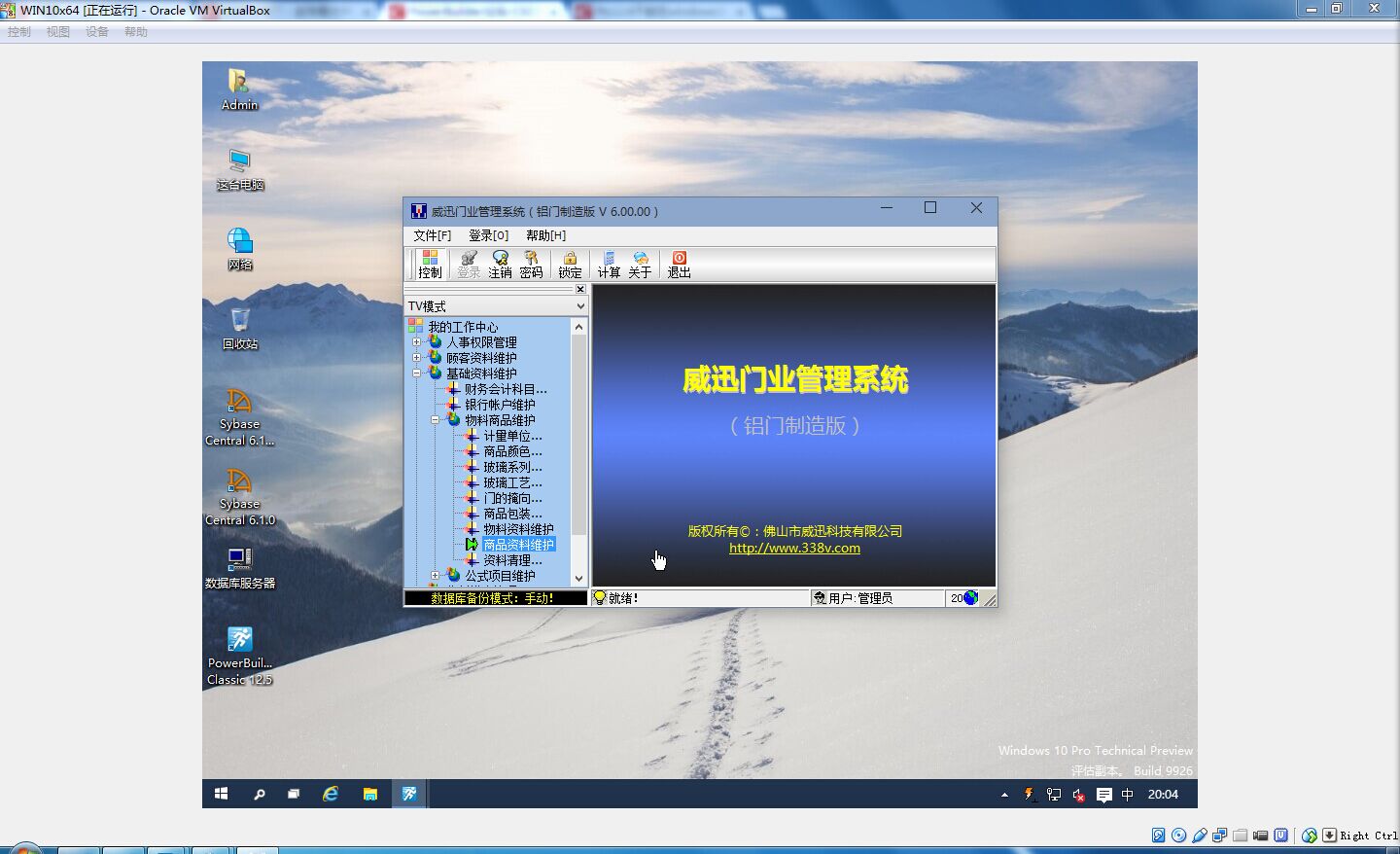Expand the 顾客资料维护 node

(x=416, y=358)
